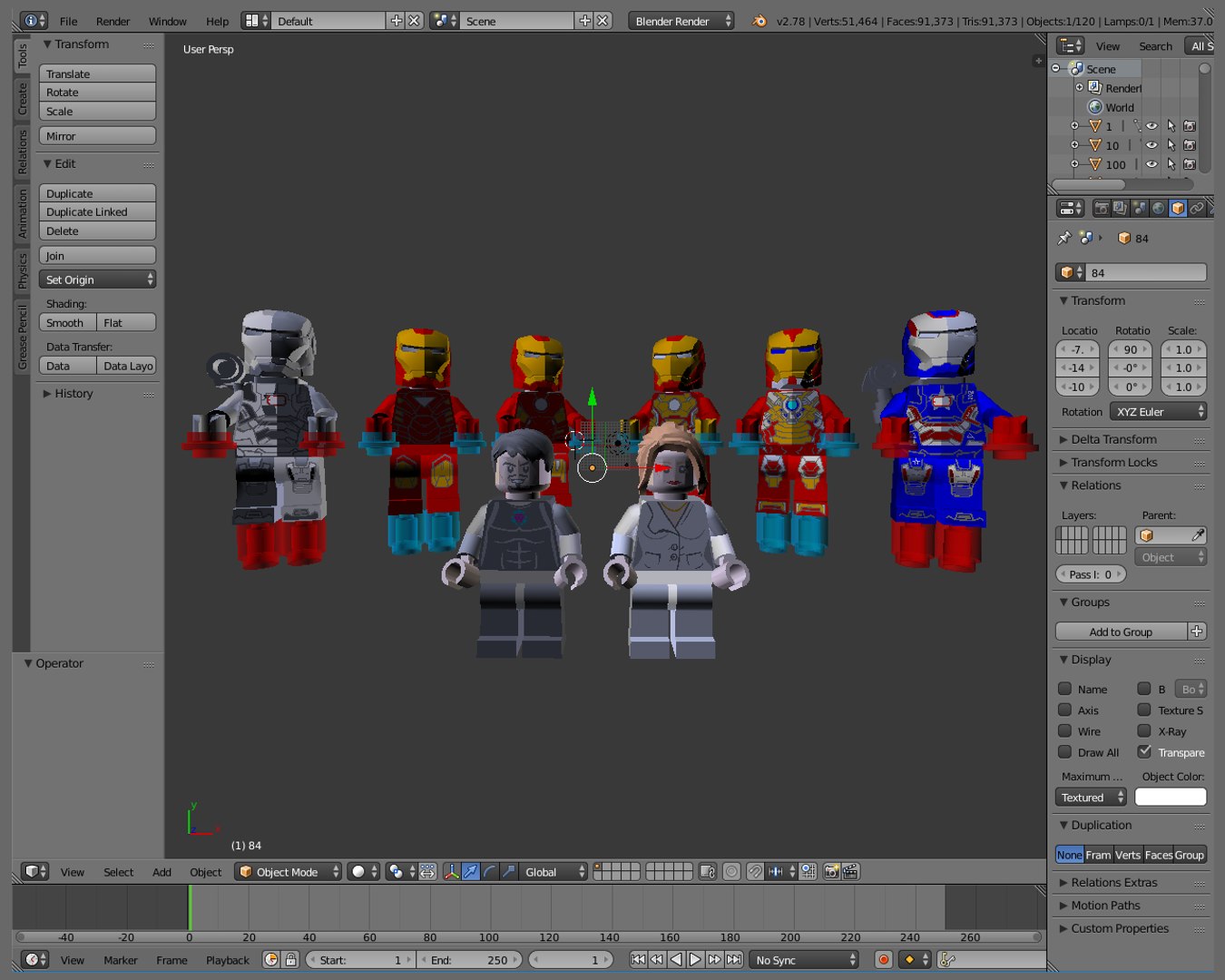Open the Set Origin dropdown

pyautogui.click(x=97, y=279)
